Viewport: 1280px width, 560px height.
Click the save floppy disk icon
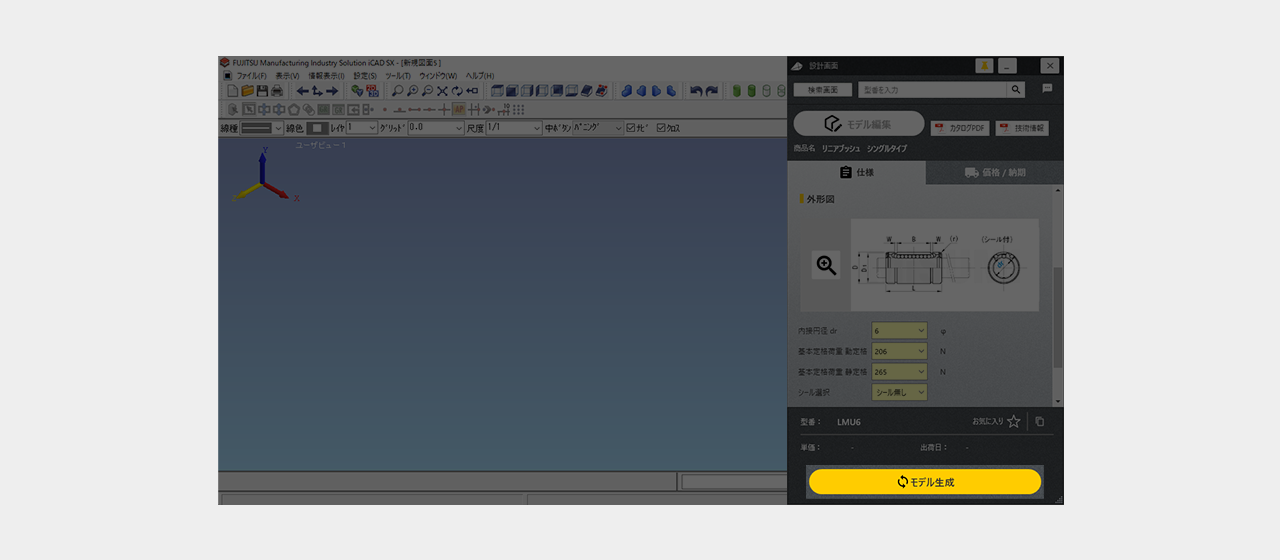click(262, 91)
